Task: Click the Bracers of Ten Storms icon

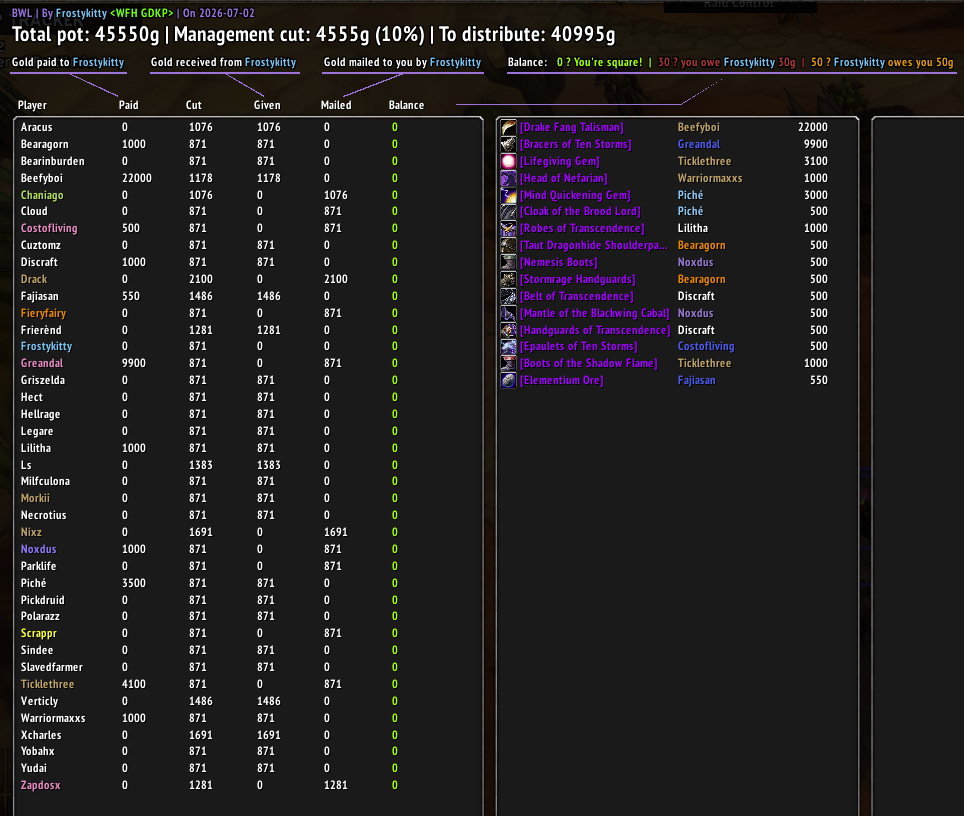Action: point(508,145)
